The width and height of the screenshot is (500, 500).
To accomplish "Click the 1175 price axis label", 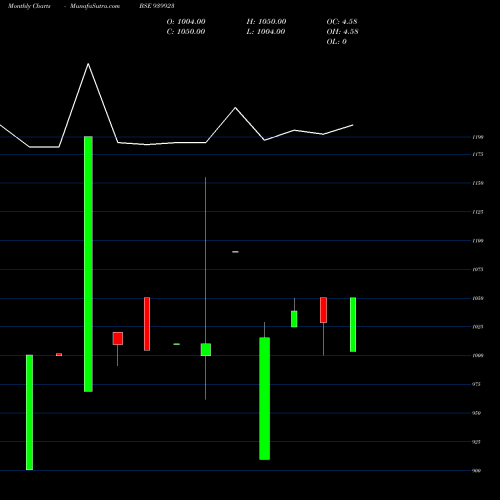I will (478, 154).
